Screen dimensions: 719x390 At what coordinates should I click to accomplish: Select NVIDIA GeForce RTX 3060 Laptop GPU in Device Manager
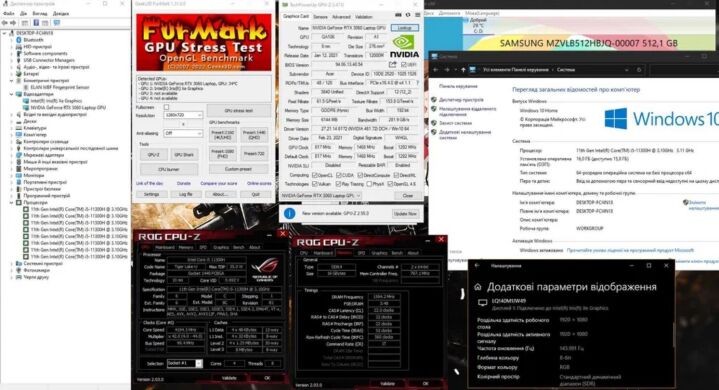click(x=68, y=108)
